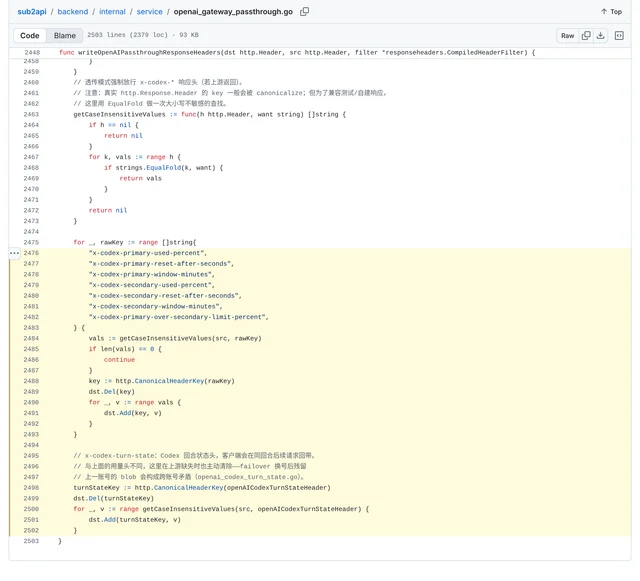Click "return vals" on line 2469

tap(140, 178)
